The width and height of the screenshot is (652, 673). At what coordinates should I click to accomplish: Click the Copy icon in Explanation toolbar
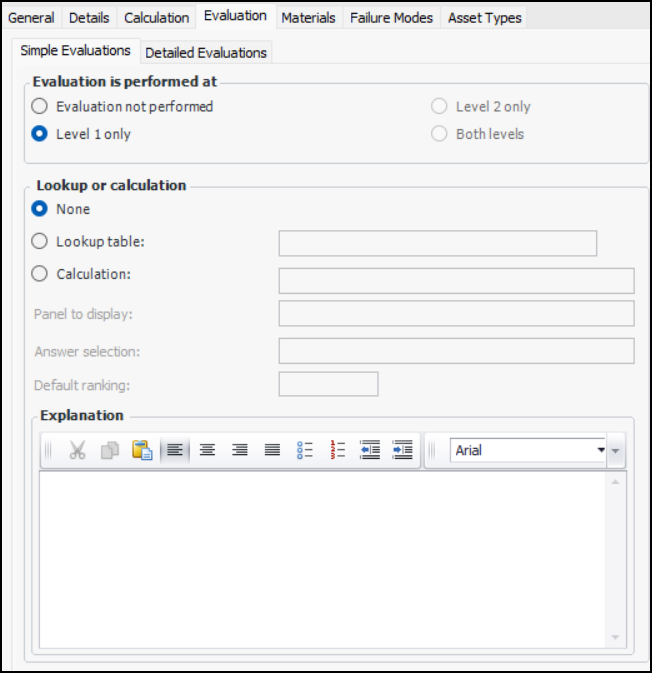pos(110,450)
